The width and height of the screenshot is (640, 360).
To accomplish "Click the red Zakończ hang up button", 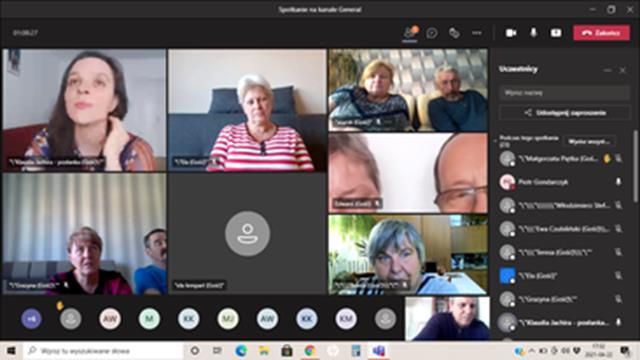I will click(601, 33).
